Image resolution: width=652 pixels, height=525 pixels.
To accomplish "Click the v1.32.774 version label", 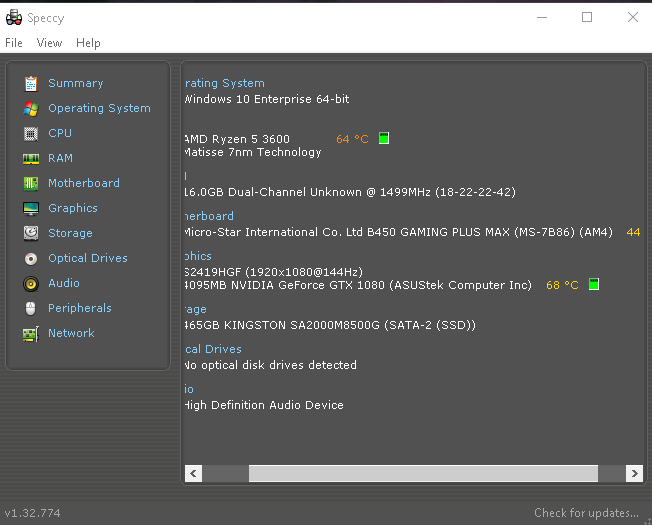I will (32, 513).
